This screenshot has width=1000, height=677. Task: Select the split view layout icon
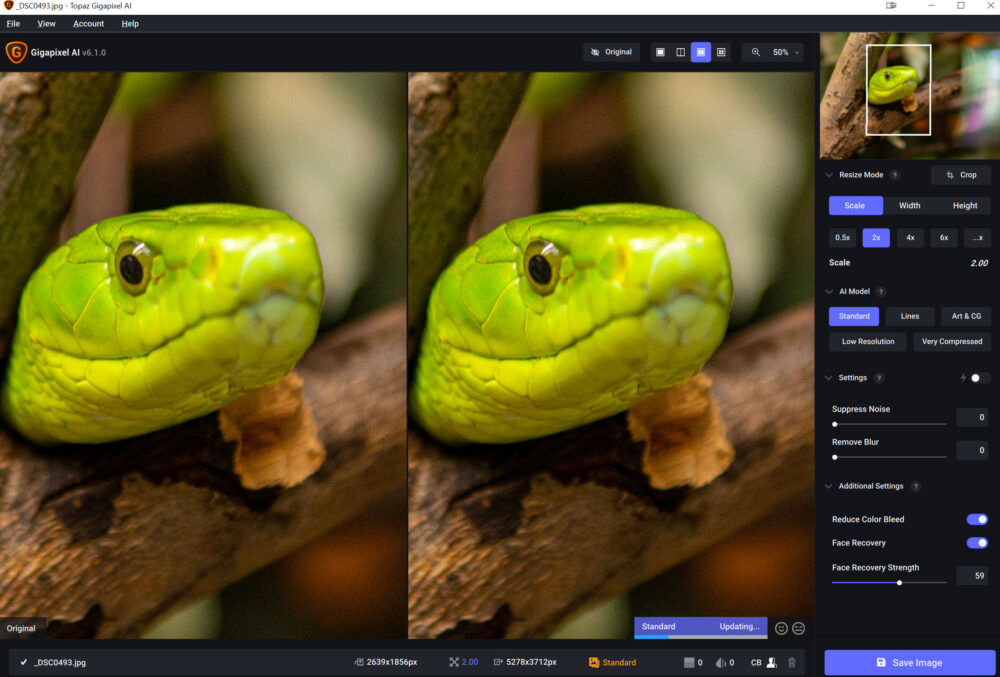(x=680, y=52)
